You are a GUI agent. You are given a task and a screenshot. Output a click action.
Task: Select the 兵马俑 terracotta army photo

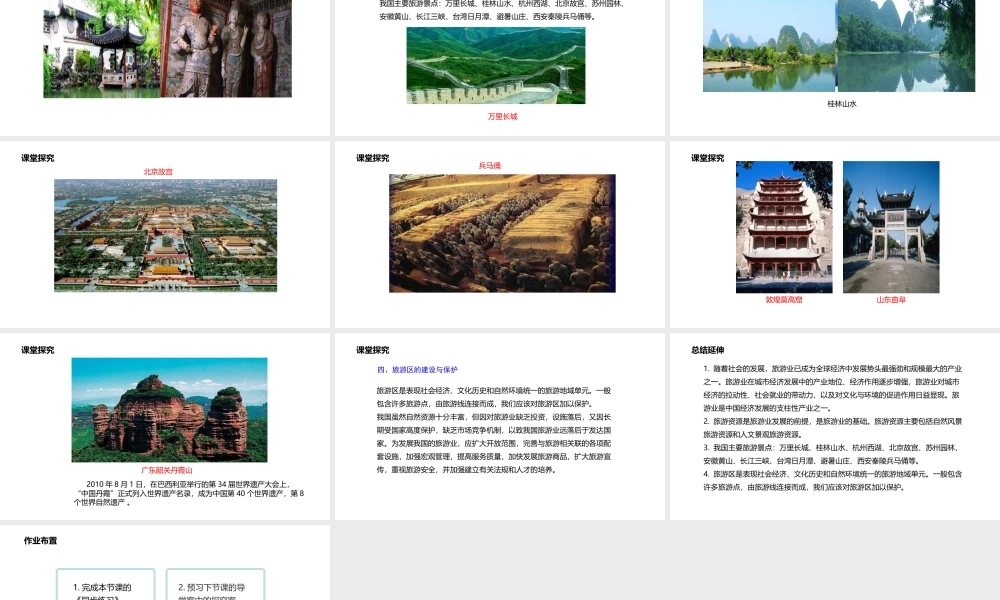(502, 233)
